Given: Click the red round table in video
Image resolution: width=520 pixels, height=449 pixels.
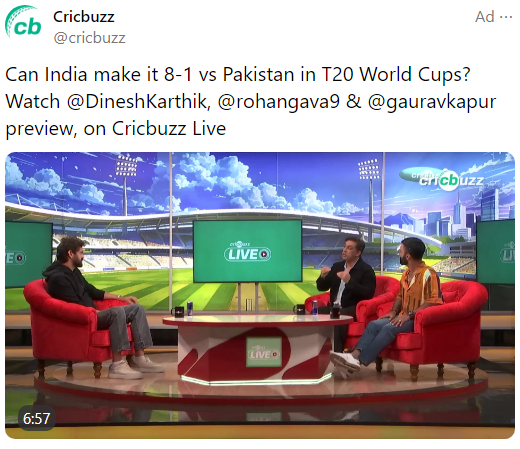Looking at the screenshot, I should click(257, 348).
